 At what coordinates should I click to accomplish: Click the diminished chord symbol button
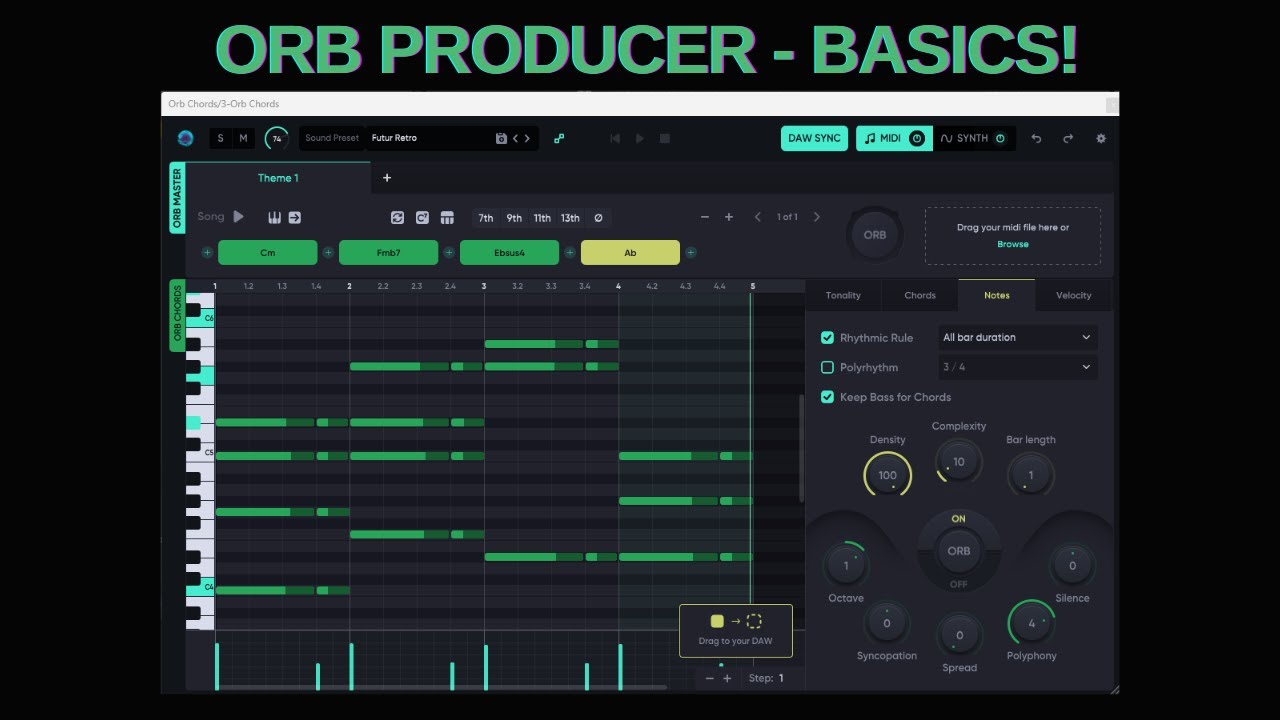pos(598,217)
